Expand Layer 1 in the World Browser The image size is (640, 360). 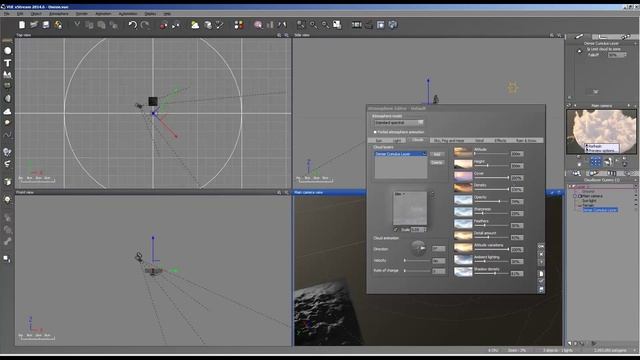point(571,187)
